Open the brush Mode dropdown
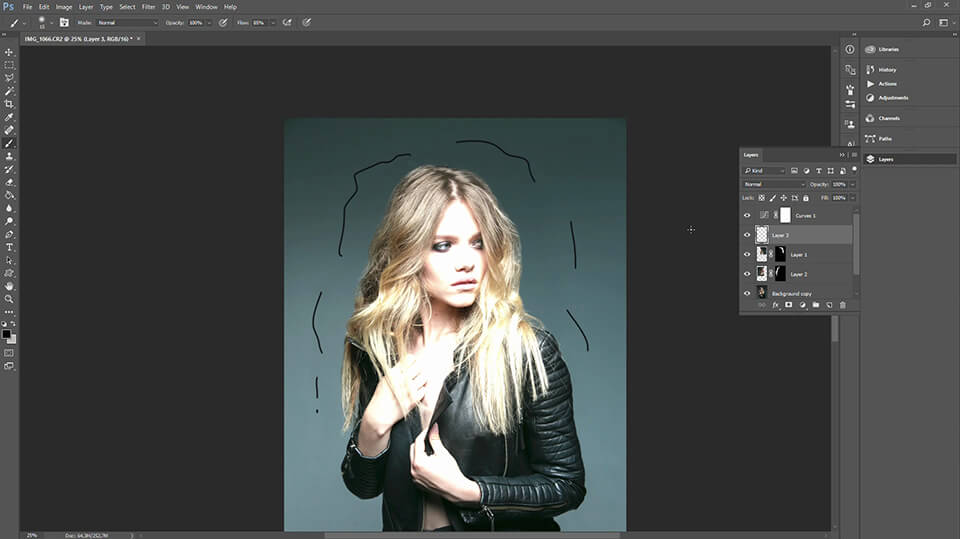Image resolution: width=960 pixels, height=539 pixels. click(x=127, y=23)
